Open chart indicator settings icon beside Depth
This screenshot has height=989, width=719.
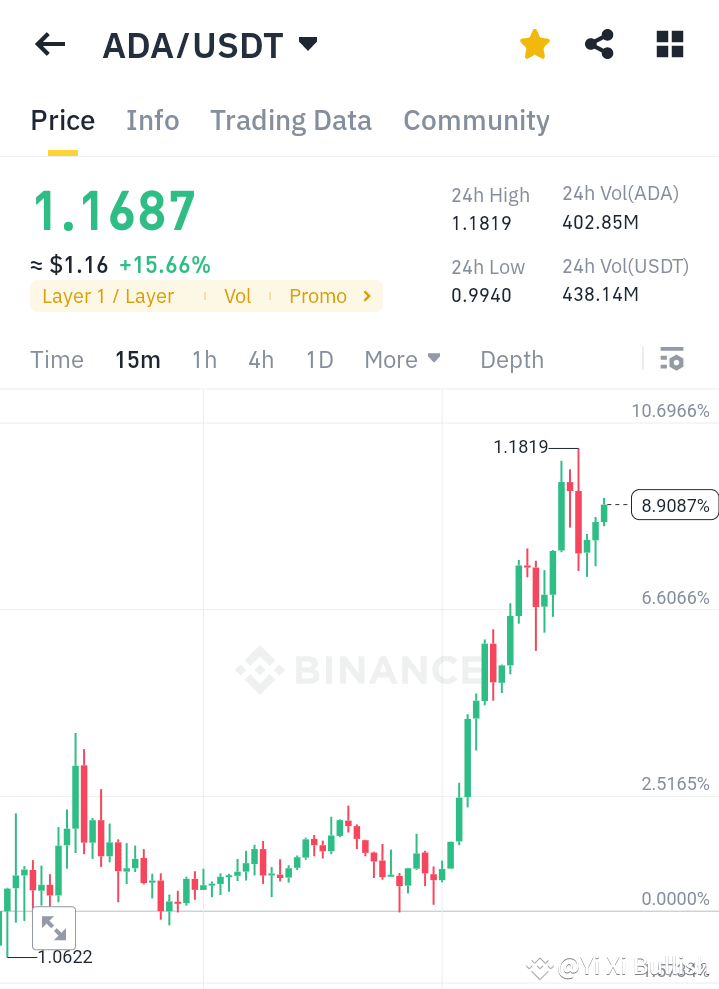click(672, 358)
